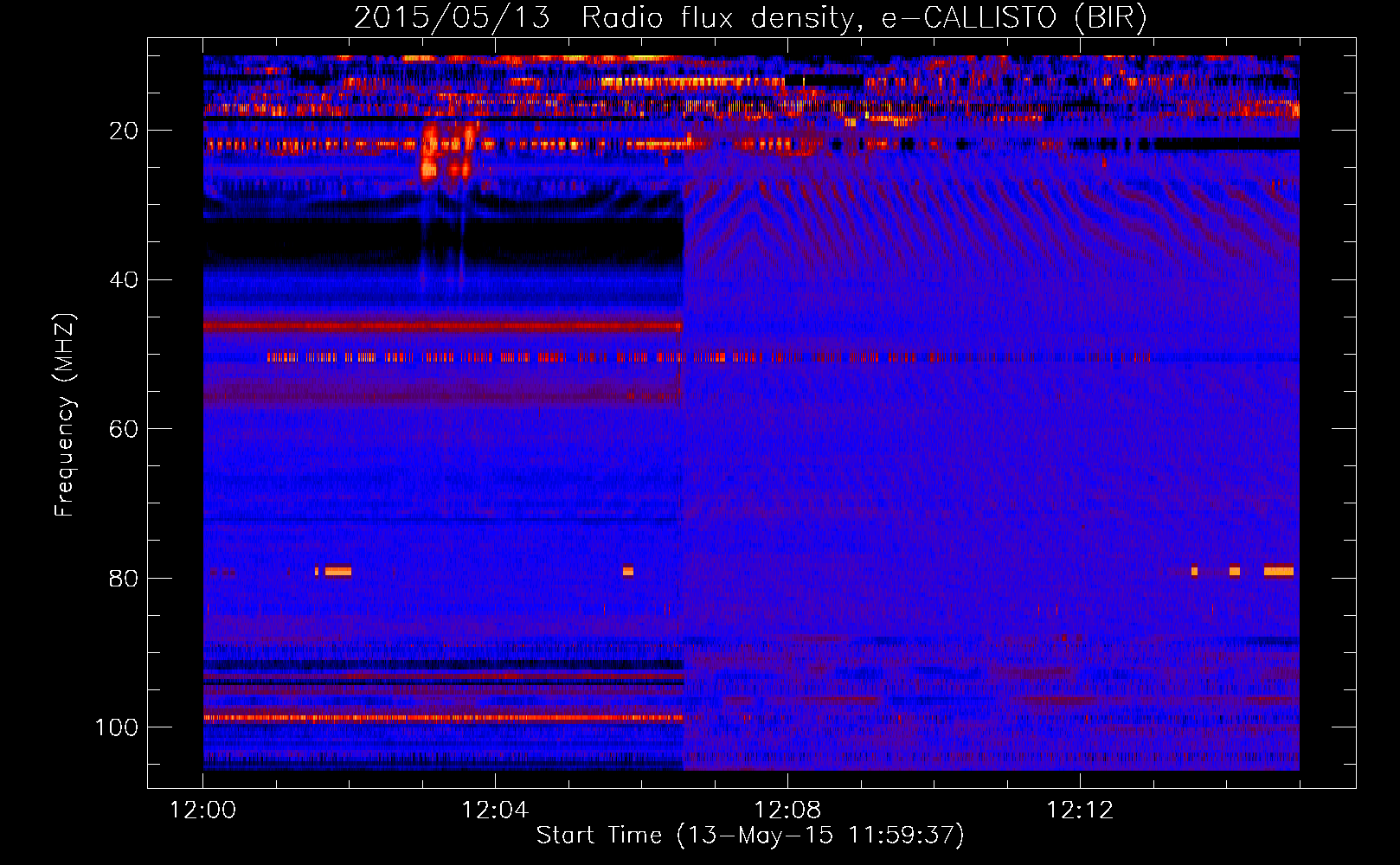
Task: Select the 12:08 time tick label
Action: pyautogui.click(x=787, y=811)
